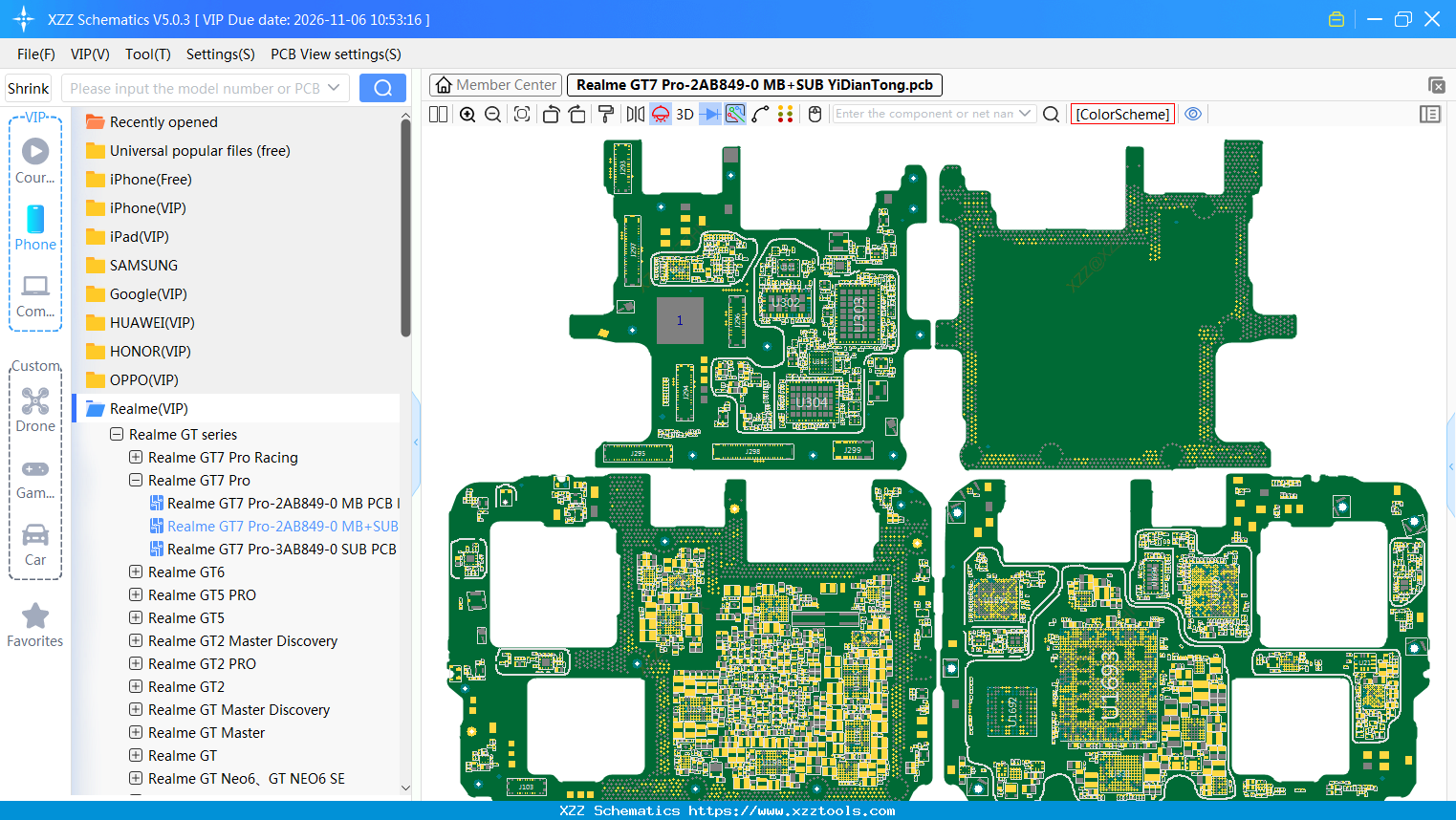Mirror the PCB view horizontally
Image resolution: width=1456 pixels, height=820 pixels.
tap(636, 114)
